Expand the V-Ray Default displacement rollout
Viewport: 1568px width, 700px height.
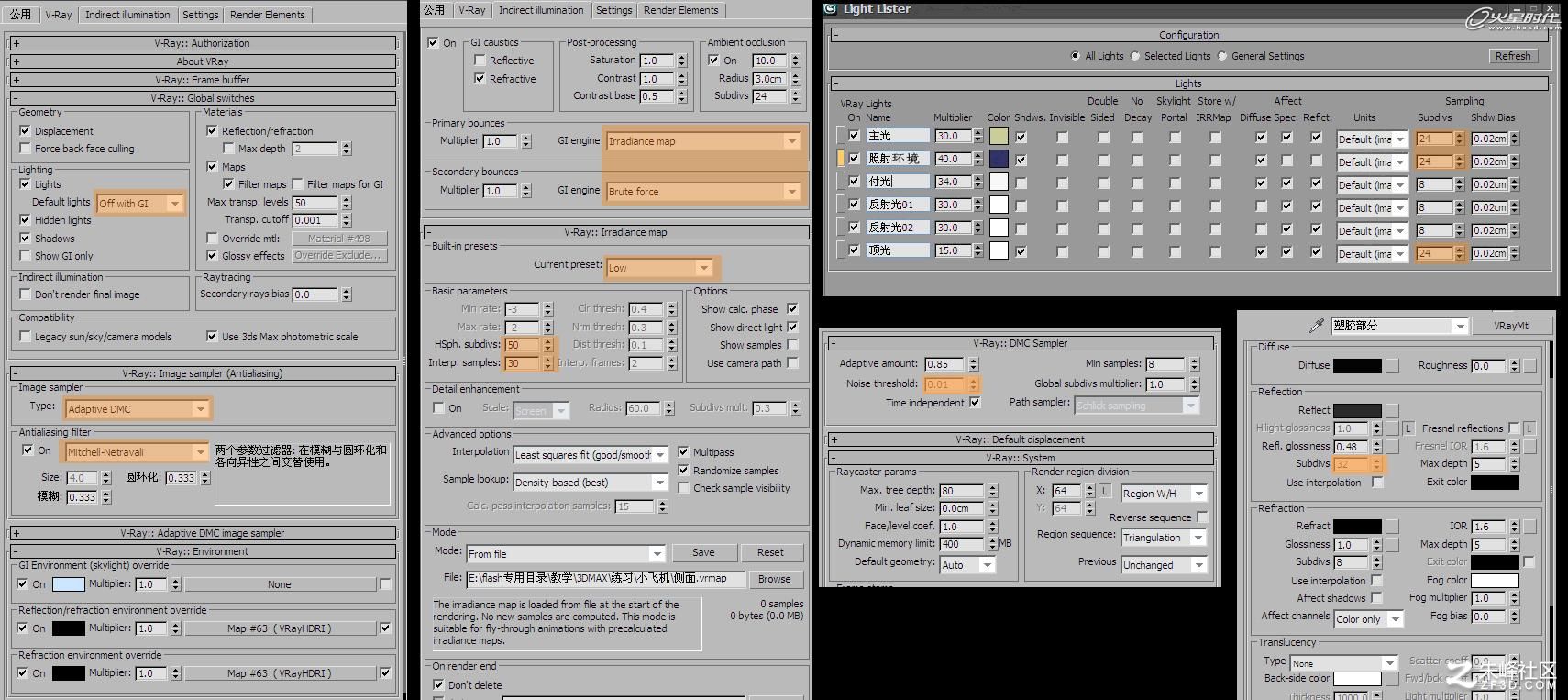point(1021,439)
